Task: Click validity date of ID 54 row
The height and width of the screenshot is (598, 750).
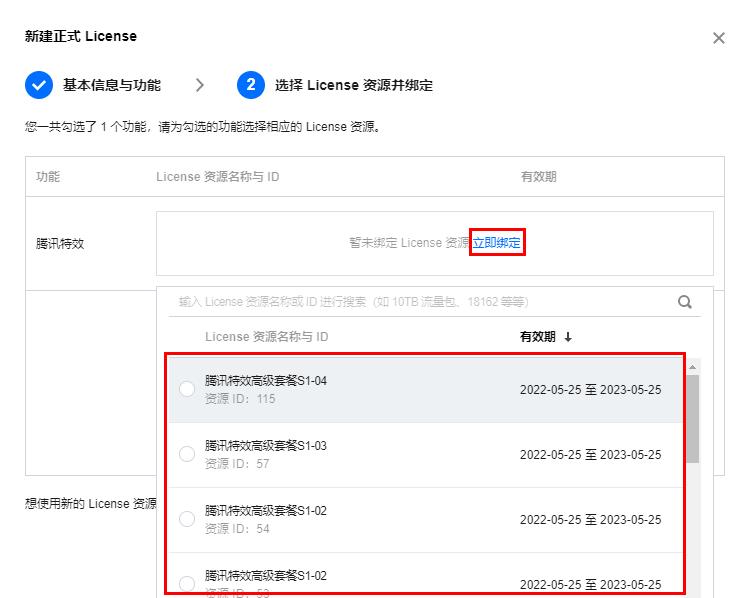Action: pos(591,520)
